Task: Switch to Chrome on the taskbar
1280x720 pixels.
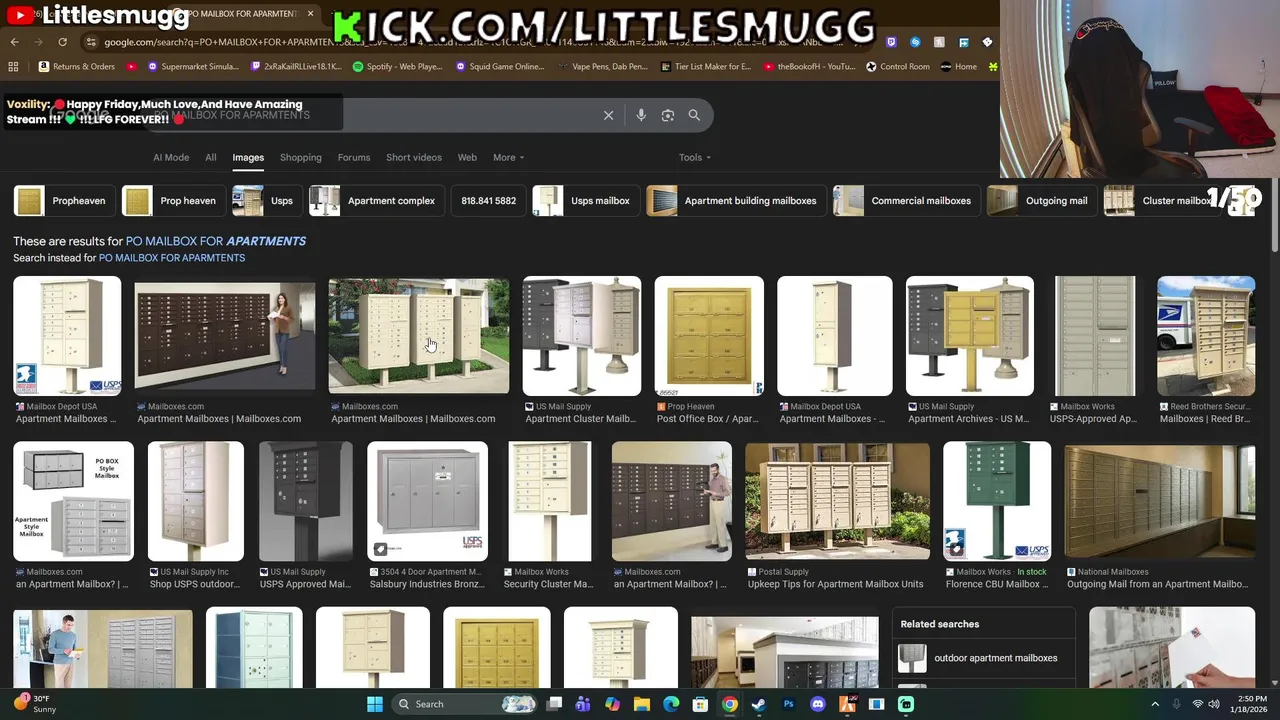Action: click(x=730, y=704)
